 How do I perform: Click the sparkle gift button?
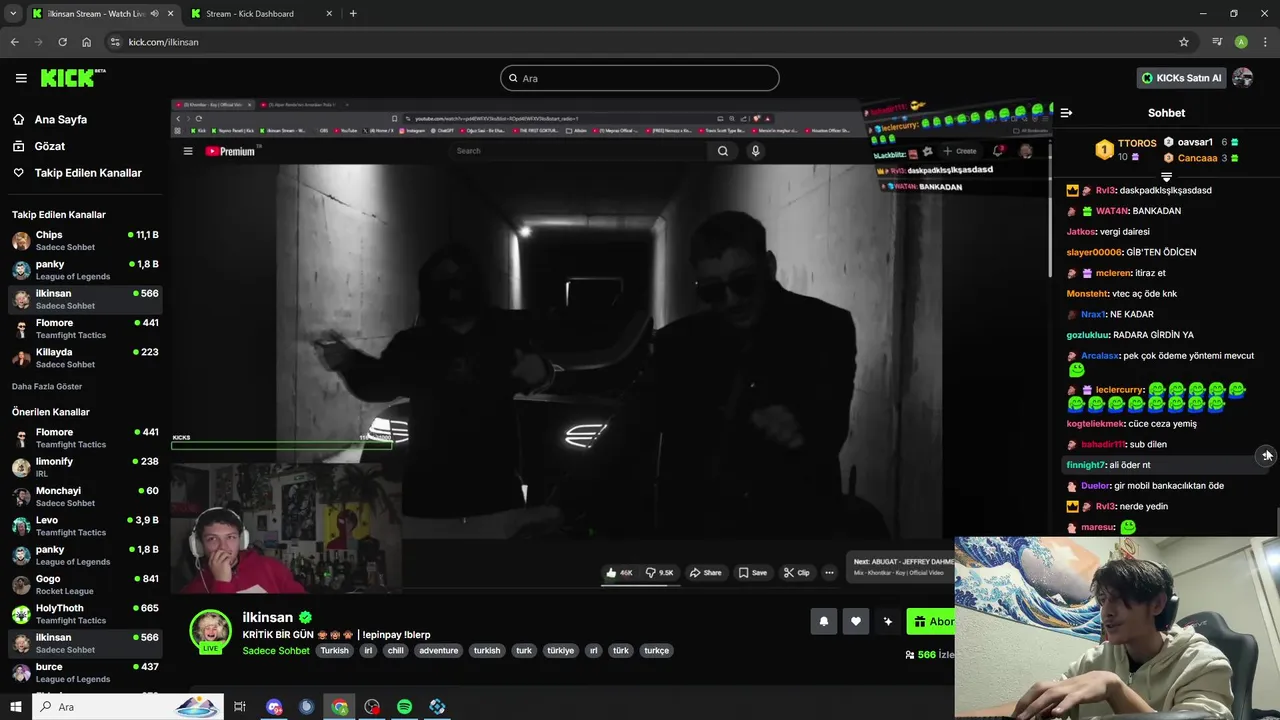tap(887, 621)
